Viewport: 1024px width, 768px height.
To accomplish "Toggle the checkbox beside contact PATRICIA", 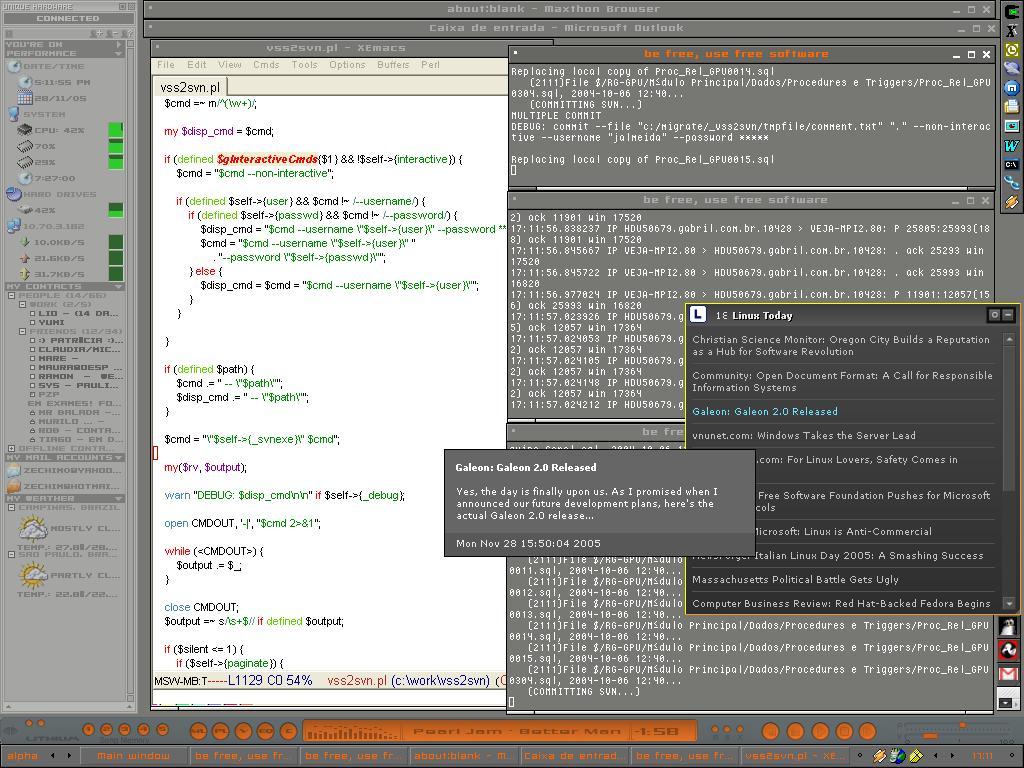I will [33, 340].
